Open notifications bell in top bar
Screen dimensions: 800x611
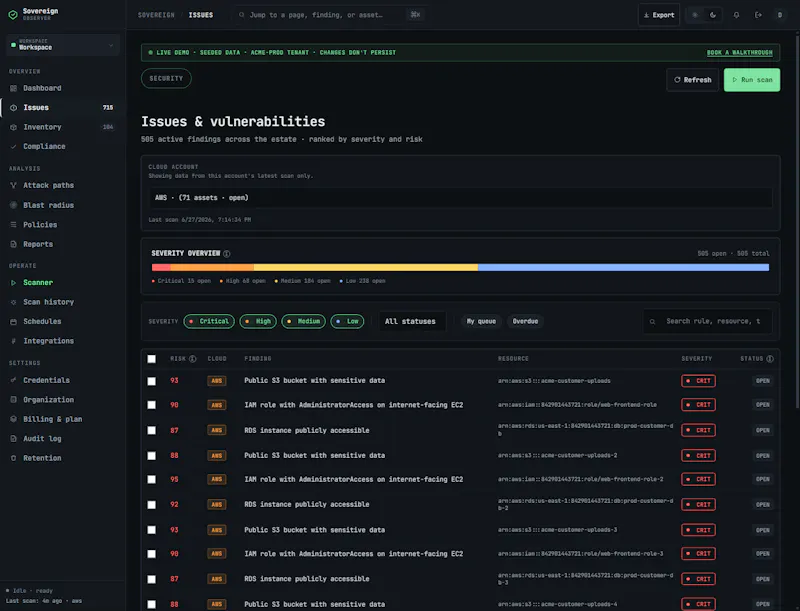point(736,15)
